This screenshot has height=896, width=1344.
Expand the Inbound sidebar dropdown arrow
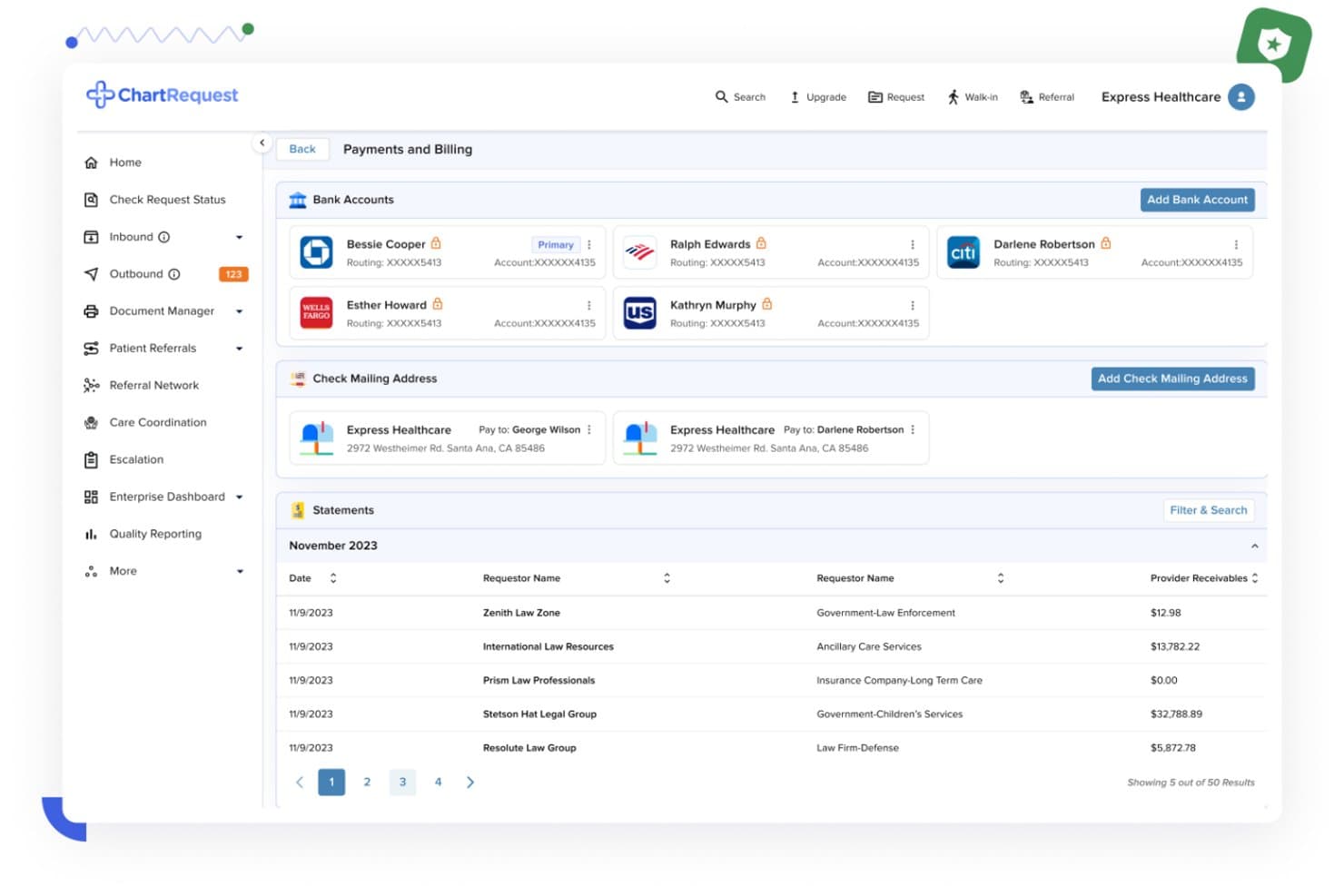[240, 238]
